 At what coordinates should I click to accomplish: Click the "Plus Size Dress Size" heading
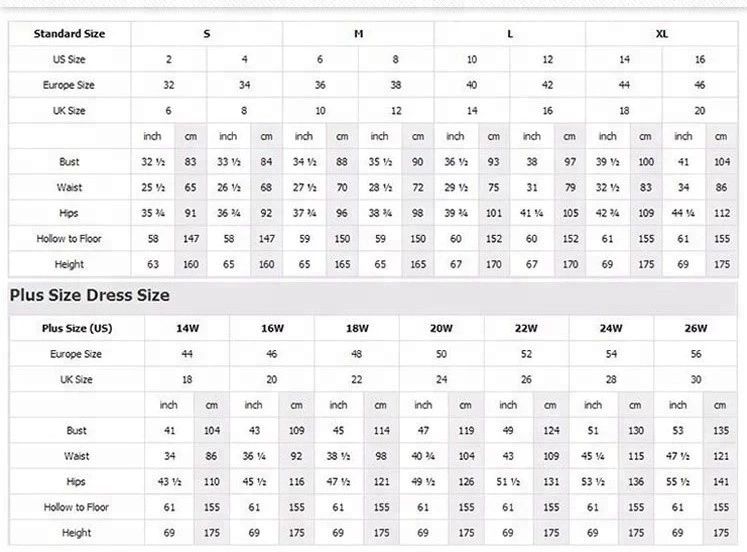coord(90,295)
